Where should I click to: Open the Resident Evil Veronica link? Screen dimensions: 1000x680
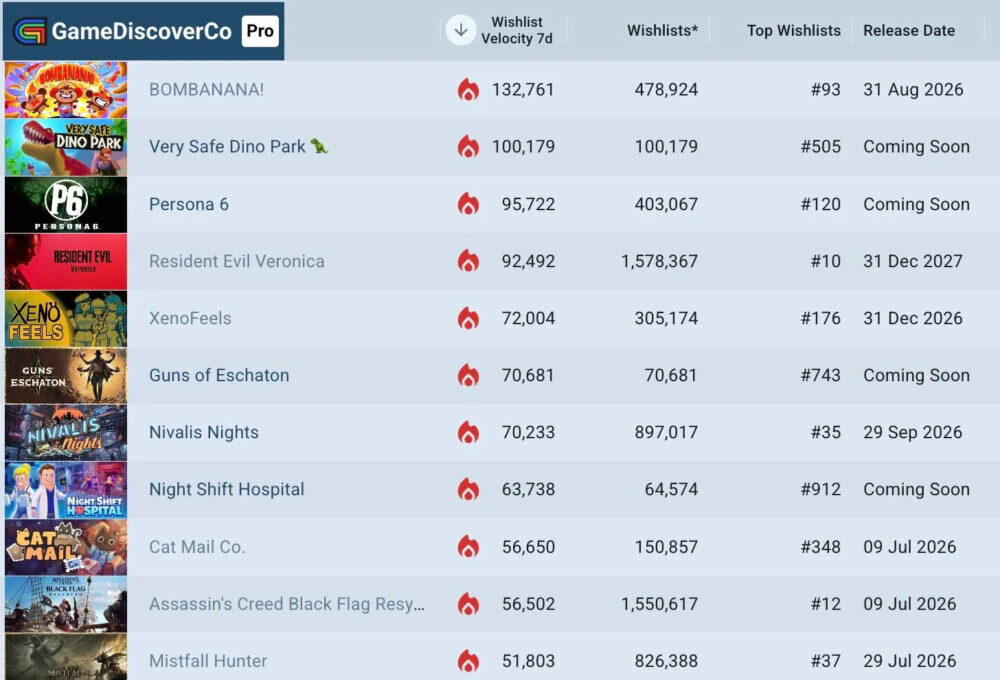[x=237, y=261]
